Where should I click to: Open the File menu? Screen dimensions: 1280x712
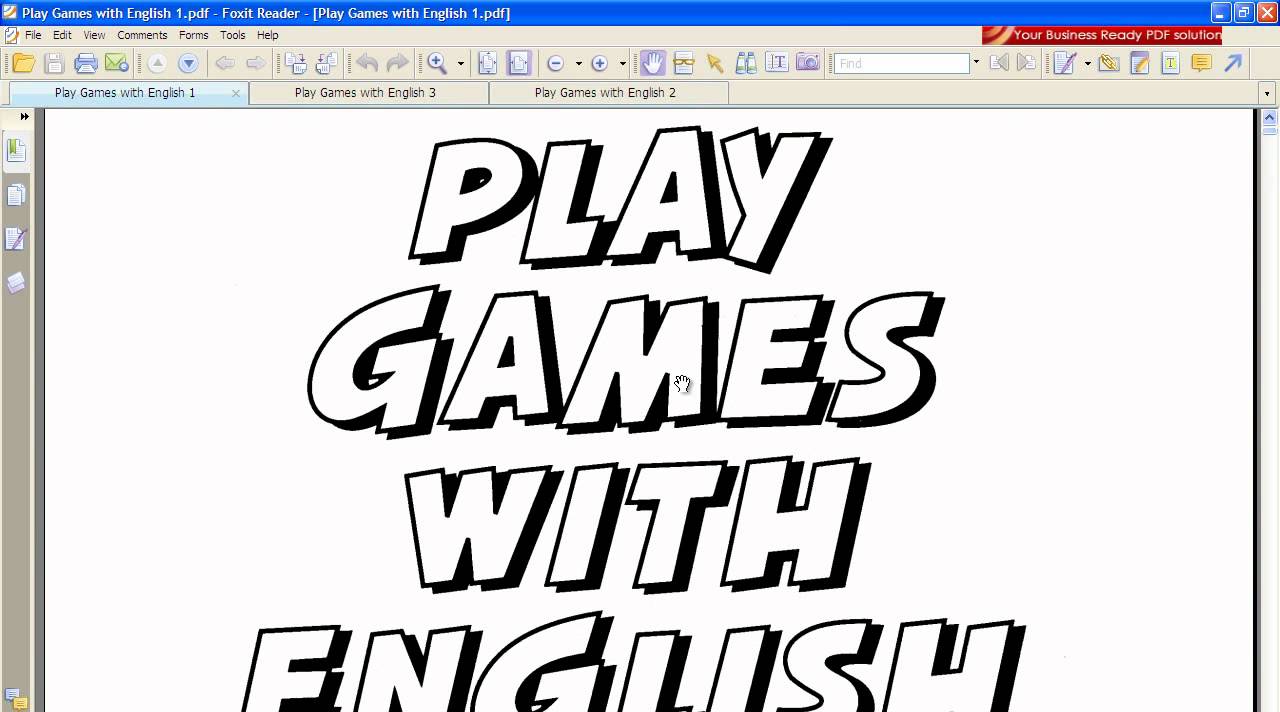pyautogui.click(x=33, y=35)
